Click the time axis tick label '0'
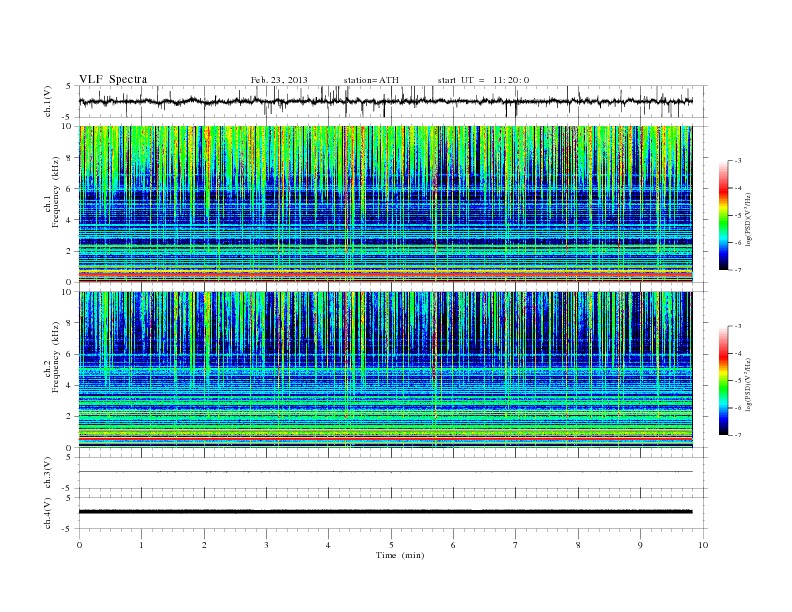Screen dimensions: 792x612 coord(79,545)
